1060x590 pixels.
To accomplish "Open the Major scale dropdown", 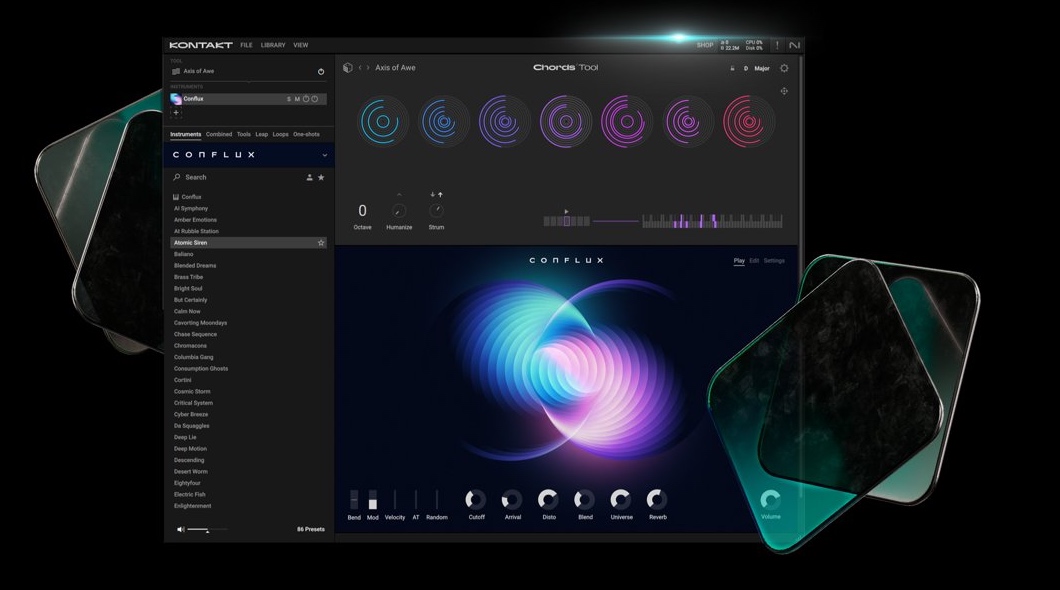I will pos(762,68).
